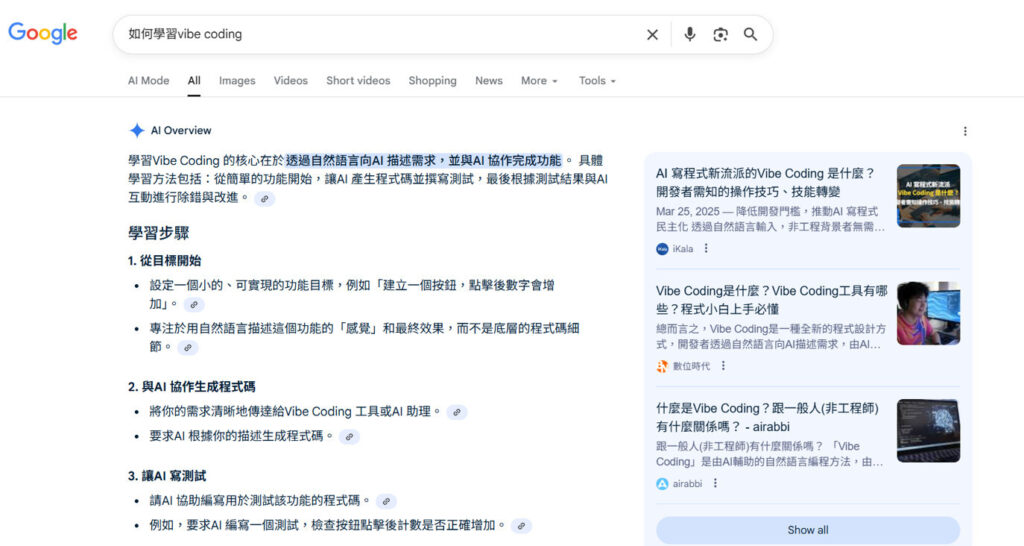Viewport: 1024px width, 546px height.
Task: Go to the News tab
Action: (489, 81)
